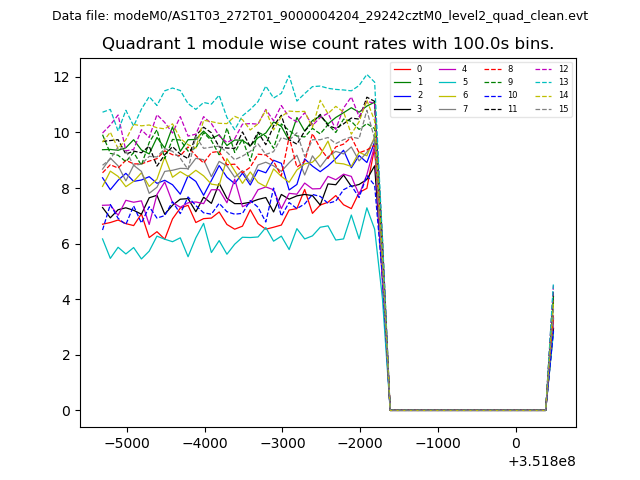640x480 pixels.
Task: Click the green solid legend entry 1
Action: (x=409, y=82)
